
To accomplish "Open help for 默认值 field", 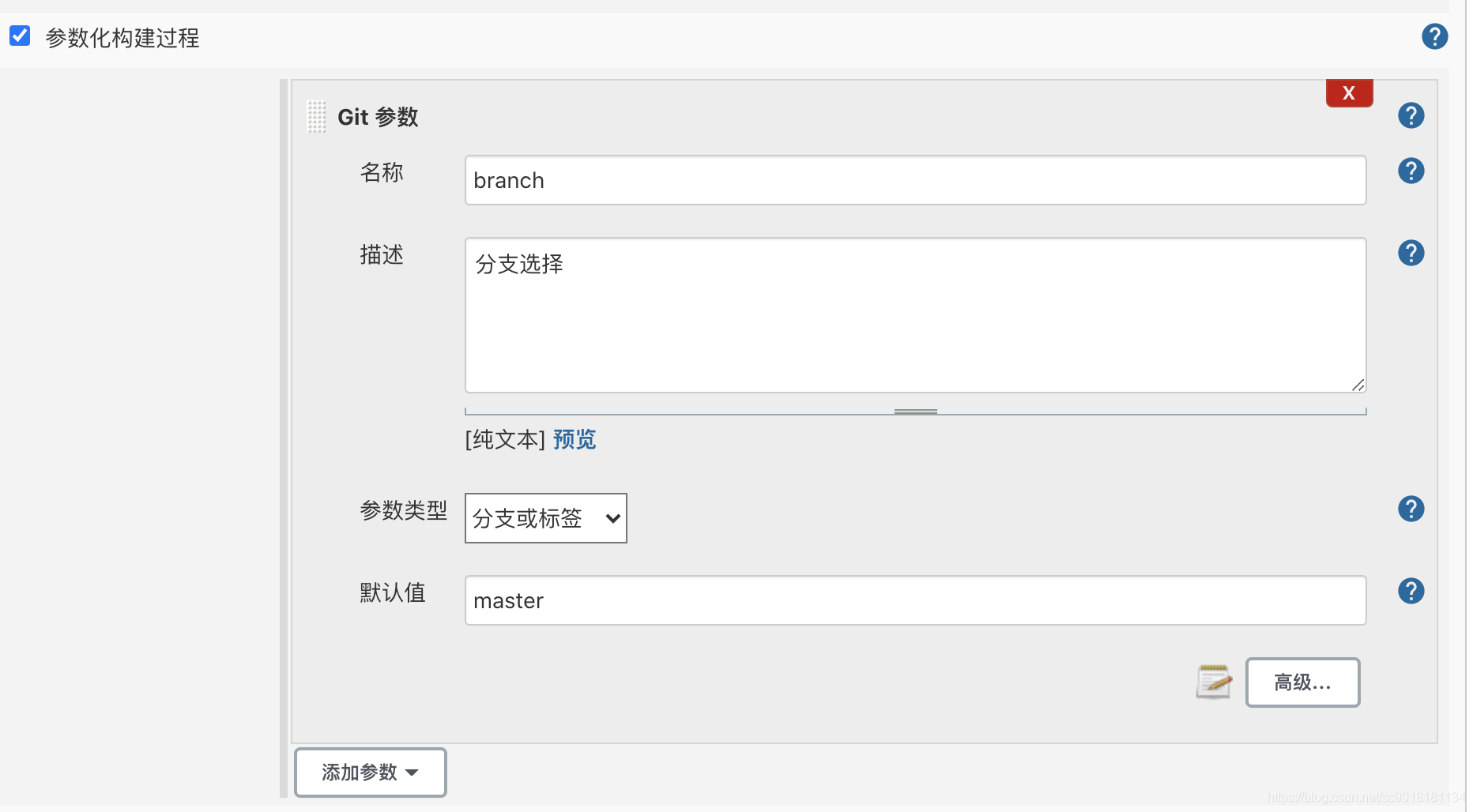I will click(x=1411, y=591).
